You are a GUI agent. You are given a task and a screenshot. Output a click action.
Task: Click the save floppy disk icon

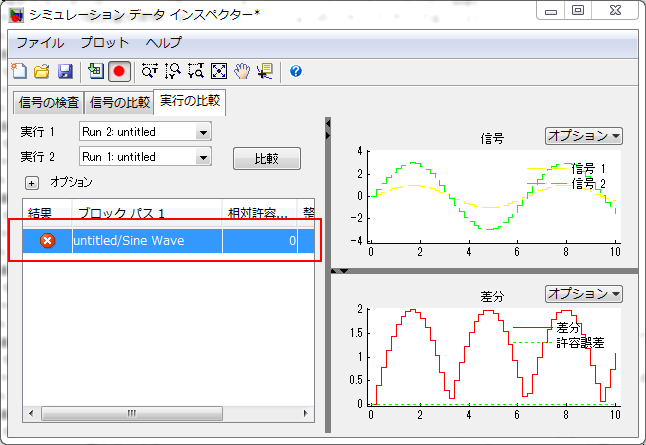(64, 71)
